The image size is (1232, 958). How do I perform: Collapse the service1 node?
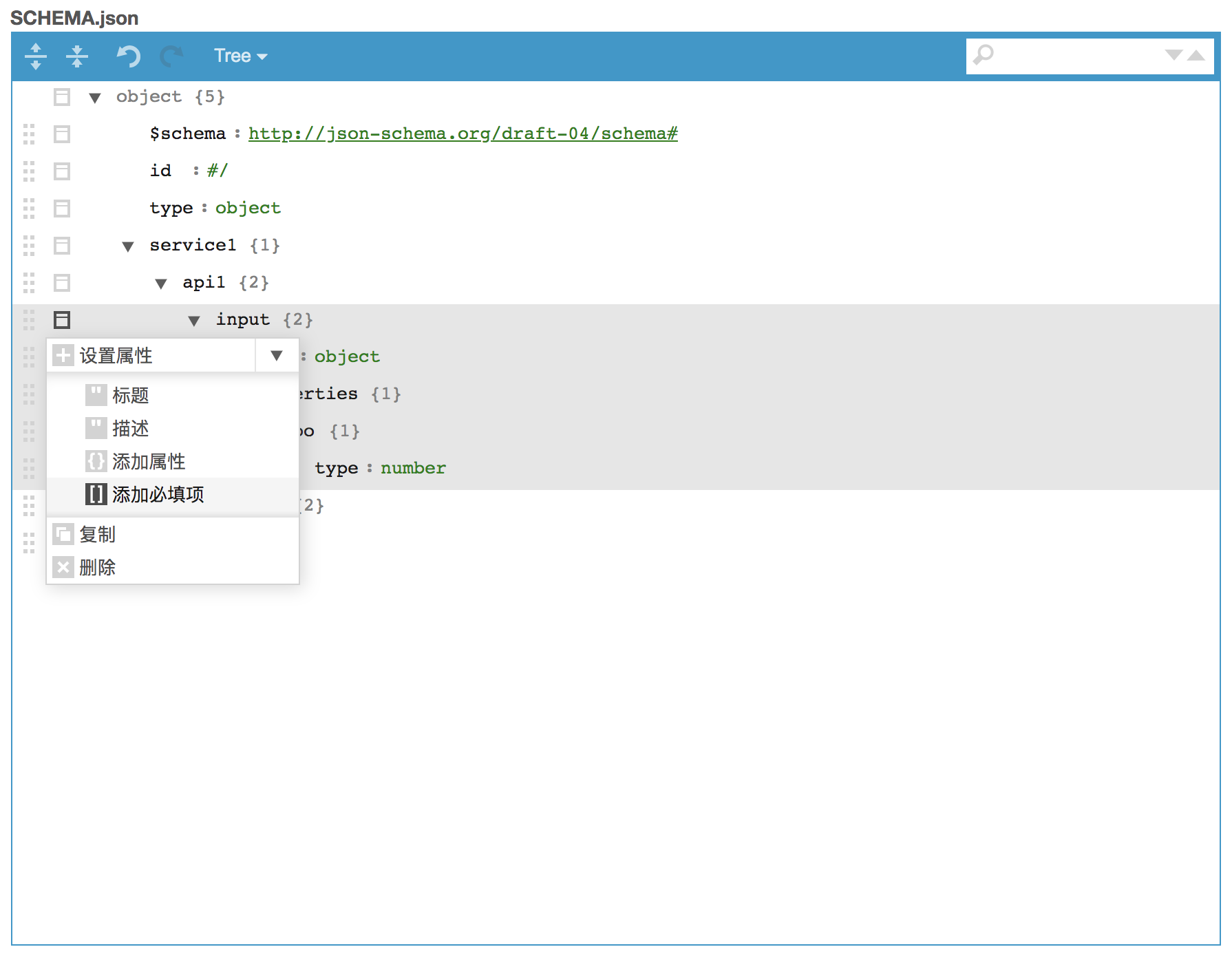[x=128, y=246]
